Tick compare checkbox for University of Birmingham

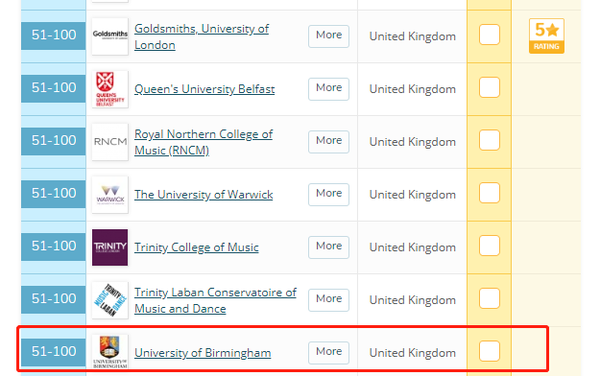pyautogui.click(x=489, y=351)
